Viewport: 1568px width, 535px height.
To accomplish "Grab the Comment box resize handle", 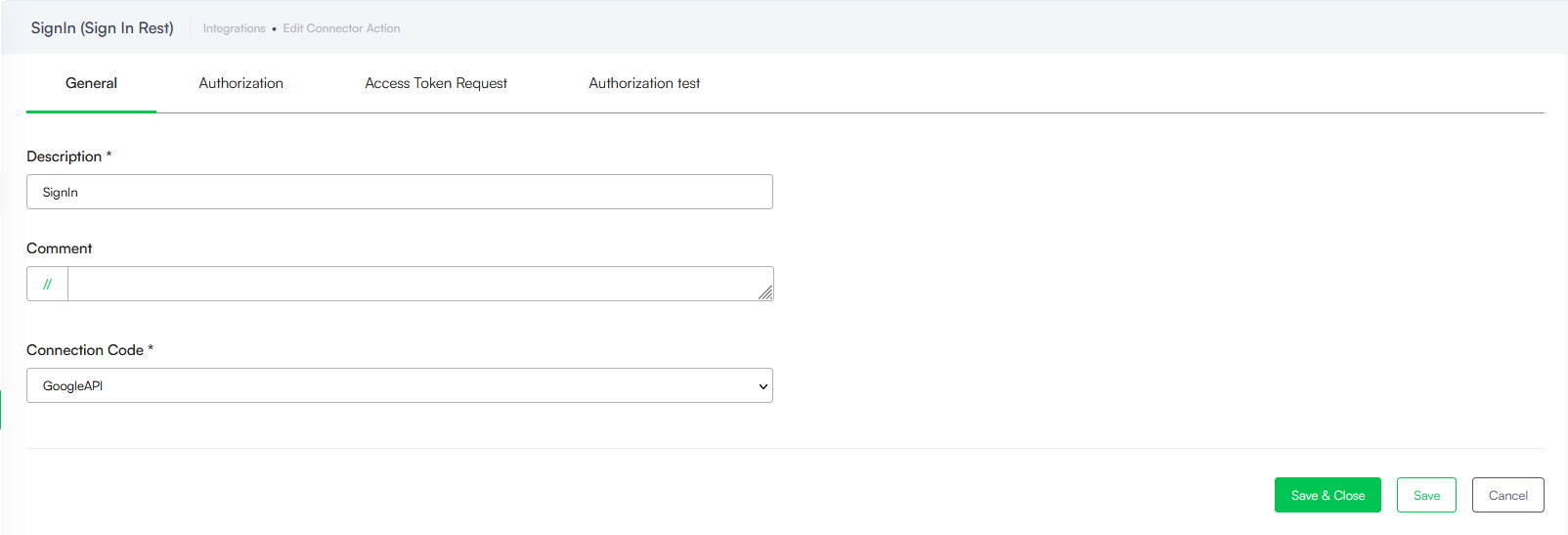I will click(765, 292).
